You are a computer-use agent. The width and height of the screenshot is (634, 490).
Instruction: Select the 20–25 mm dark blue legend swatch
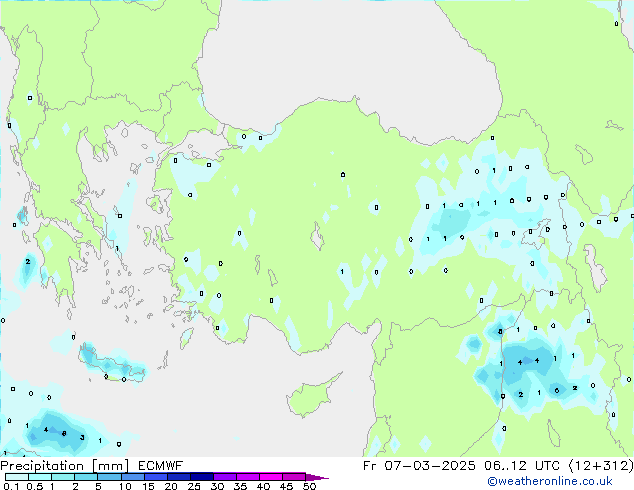pyautogui.click(x=178, y=477)
